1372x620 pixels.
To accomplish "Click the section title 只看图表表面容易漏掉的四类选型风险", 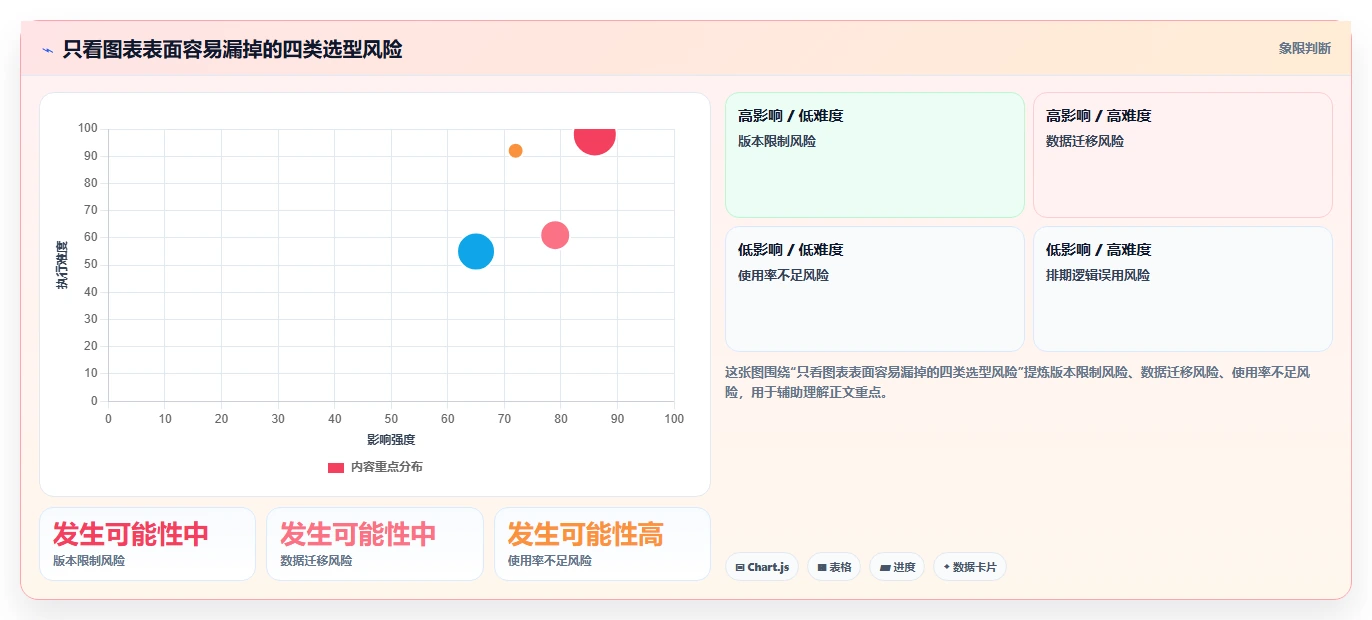I will click(x=232, y=49).
